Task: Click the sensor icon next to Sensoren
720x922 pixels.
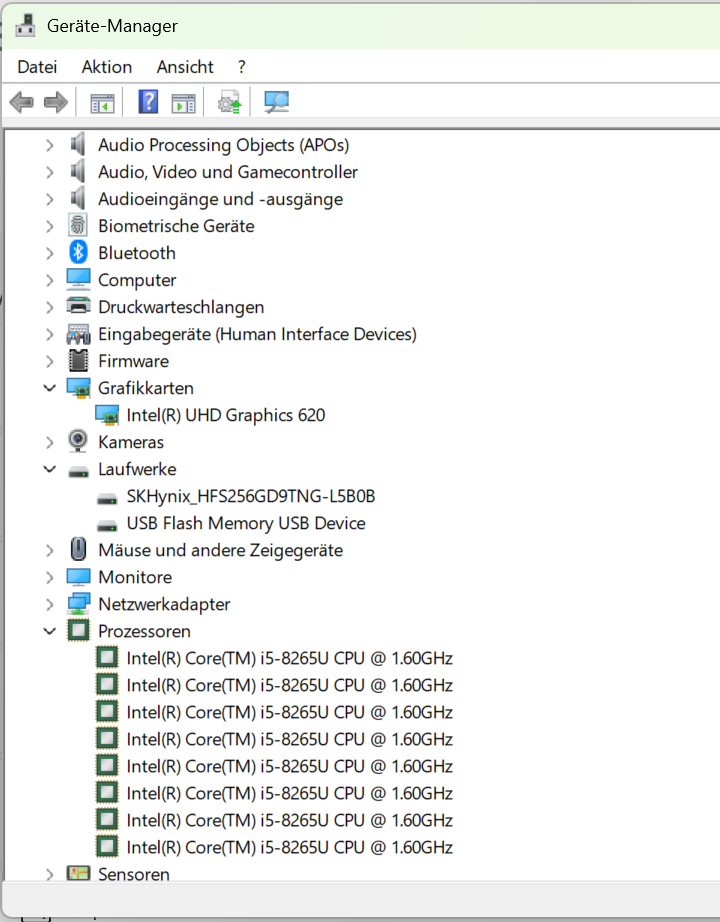Action: 78,874
